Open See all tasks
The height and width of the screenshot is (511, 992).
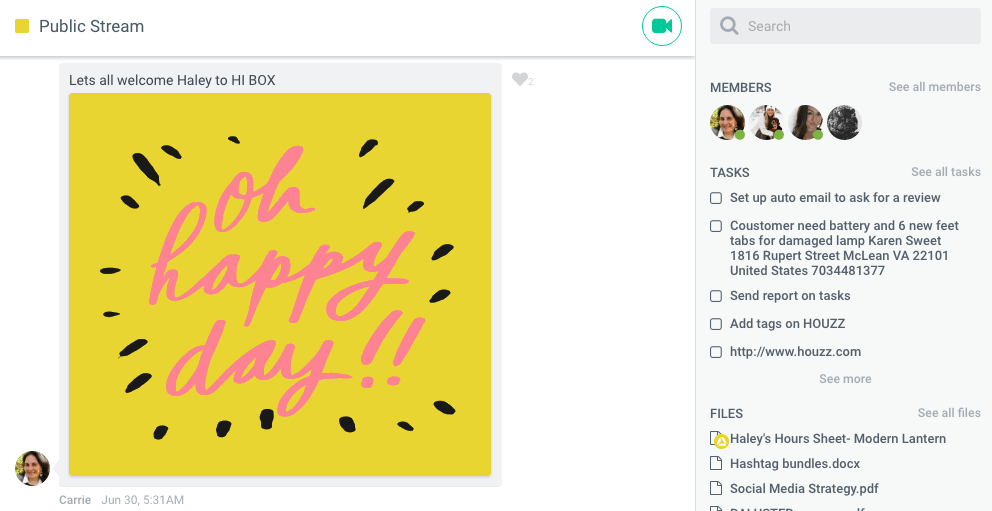pos(946,172)
